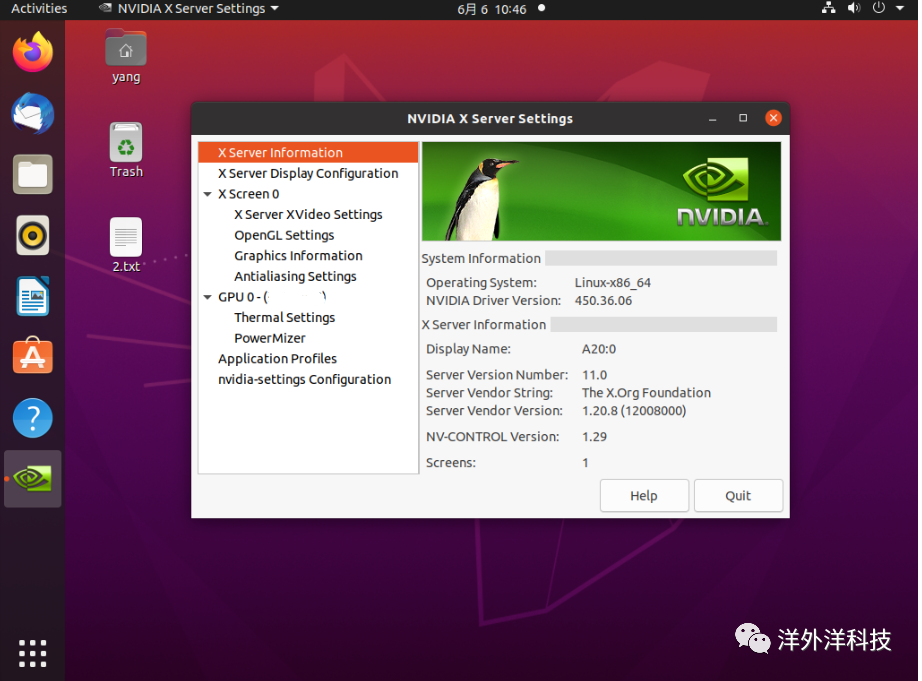Click the Help button

click(x=644, y=496)
